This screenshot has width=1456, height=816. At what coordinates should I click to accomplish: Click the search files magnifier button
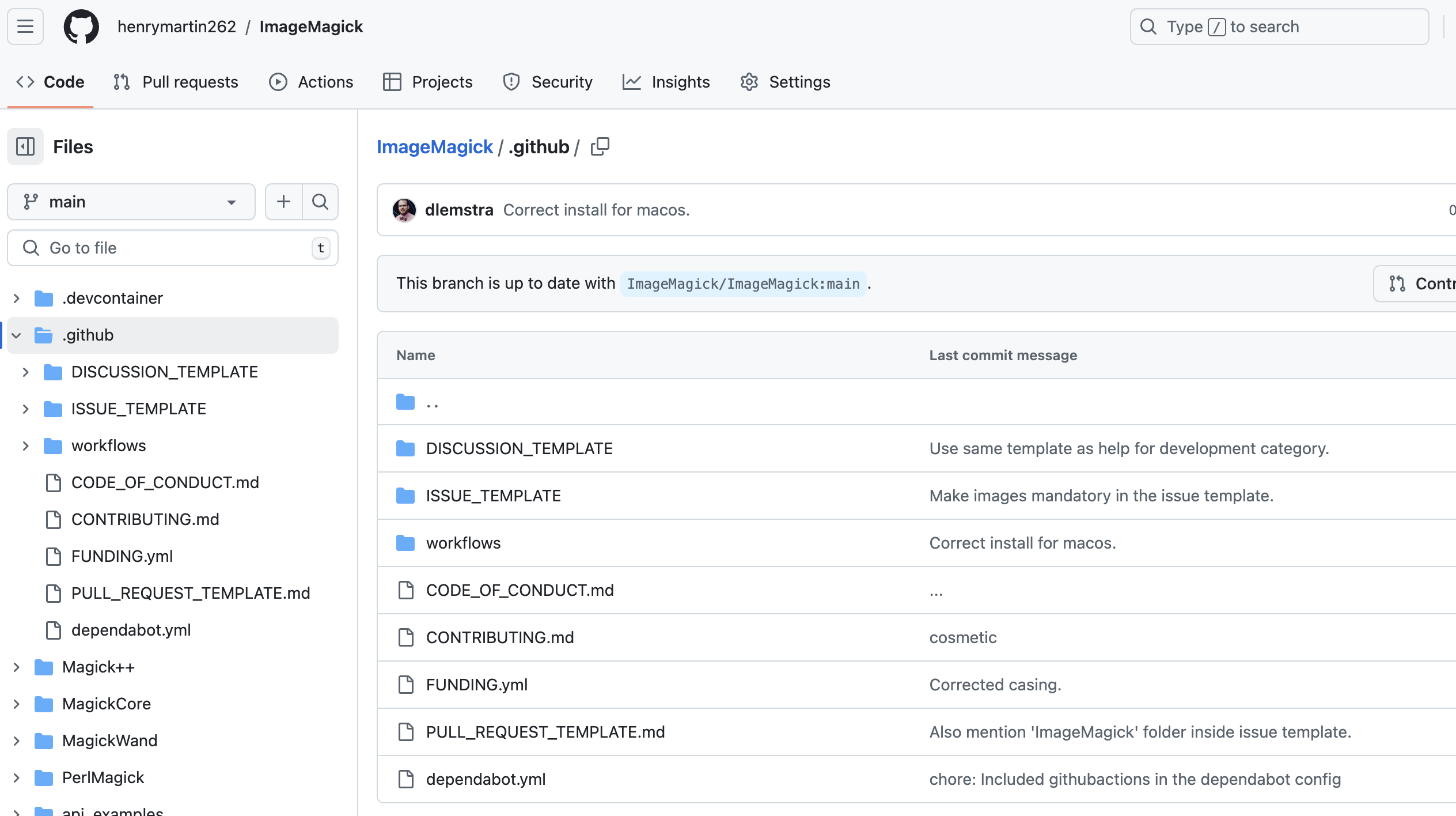pyautogui.click(x=320, y=202)
